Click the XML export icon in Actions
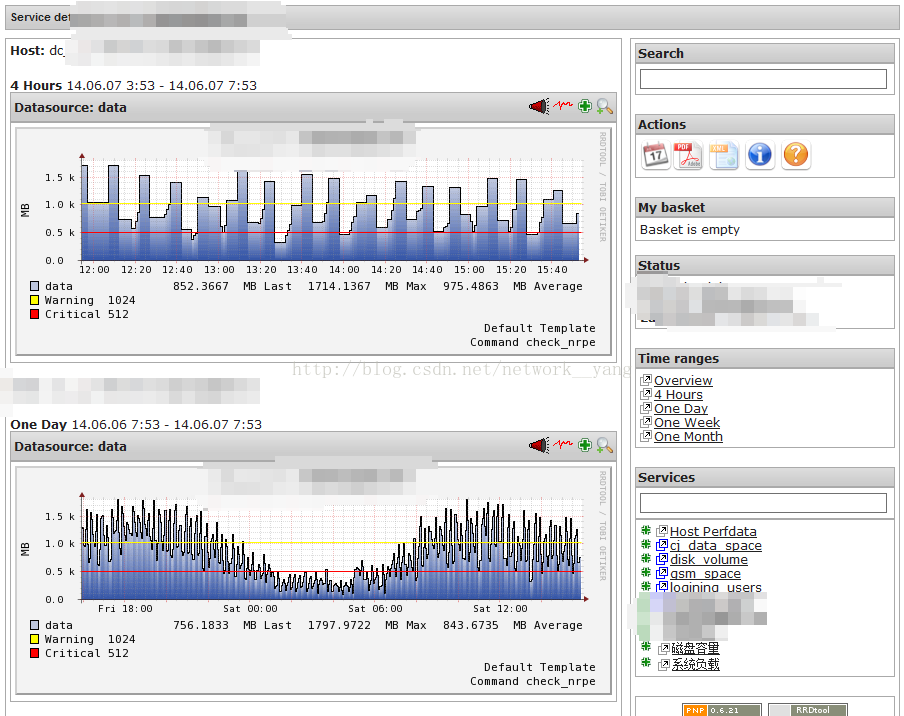Image resolution: width=904 pixels, height=716 pixels. (724, 154)
